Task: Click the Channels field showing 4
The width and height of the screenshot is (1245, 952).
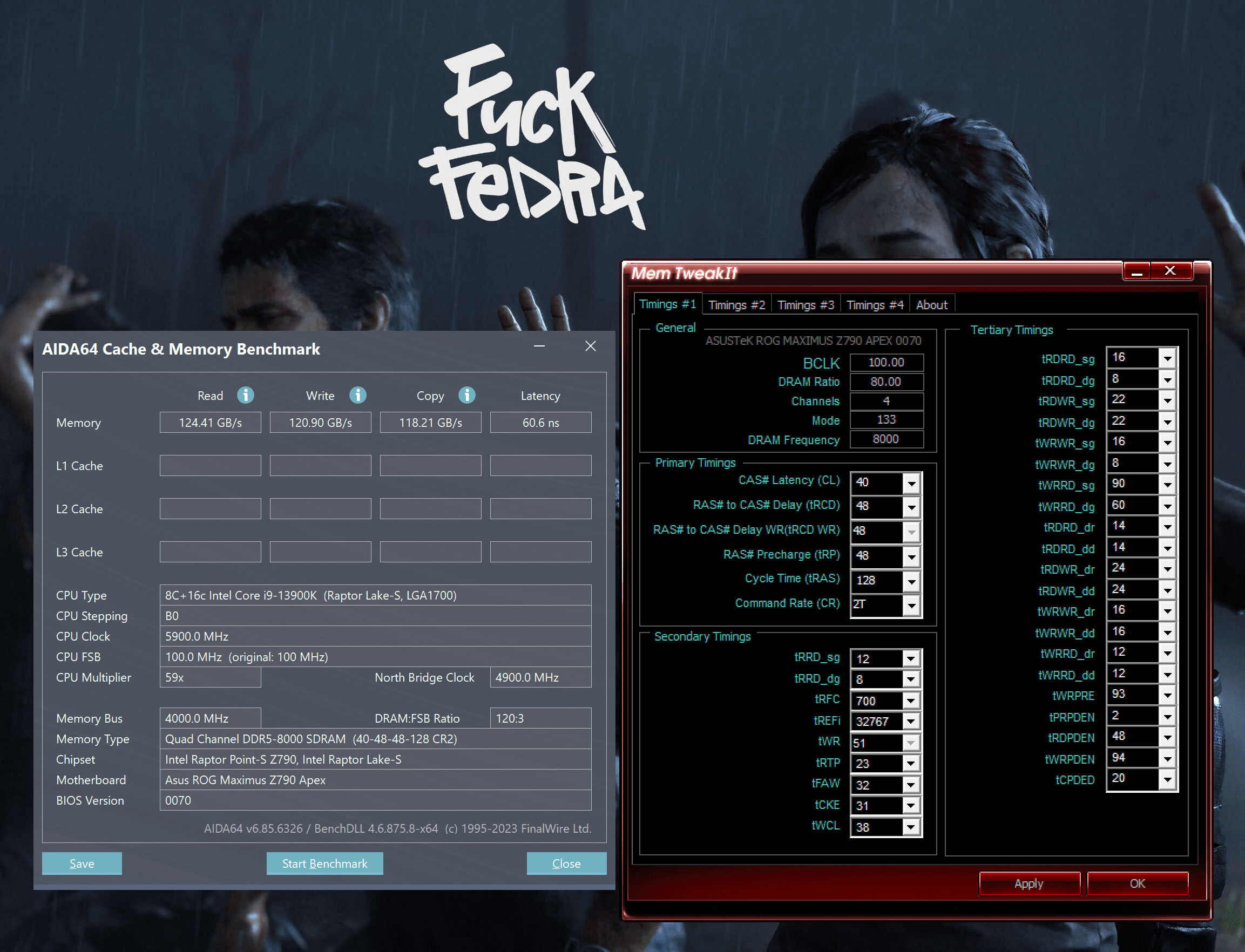Action: (x=887, y=400)
